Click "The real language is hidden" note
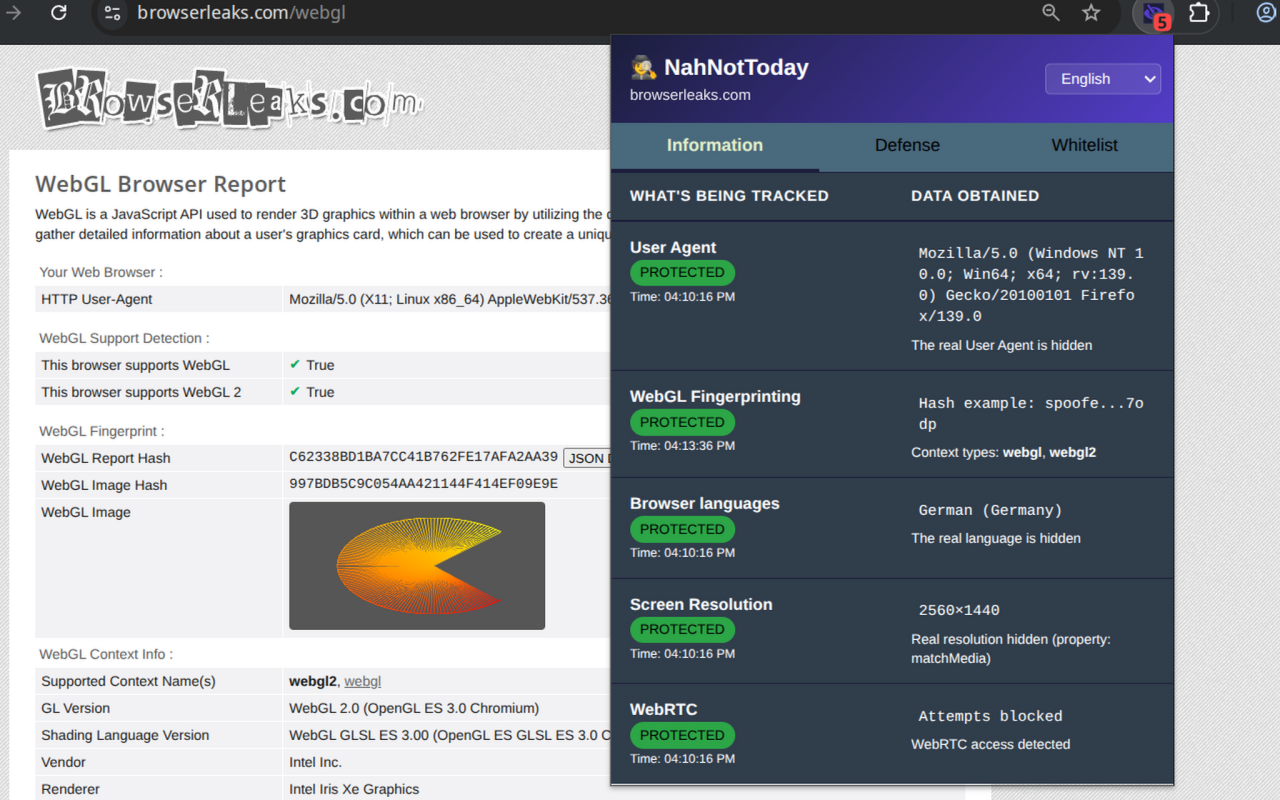This screenshot has width=1280, height=800. (x=996, y=539)
